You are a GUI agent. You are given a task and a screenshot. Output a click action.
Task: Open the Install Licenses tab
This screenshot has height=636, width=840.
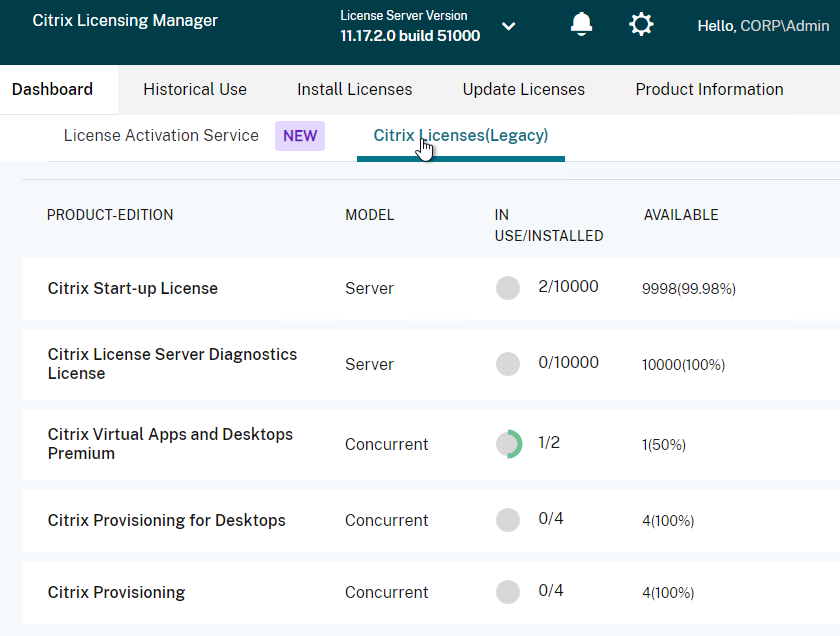(354, 89)
